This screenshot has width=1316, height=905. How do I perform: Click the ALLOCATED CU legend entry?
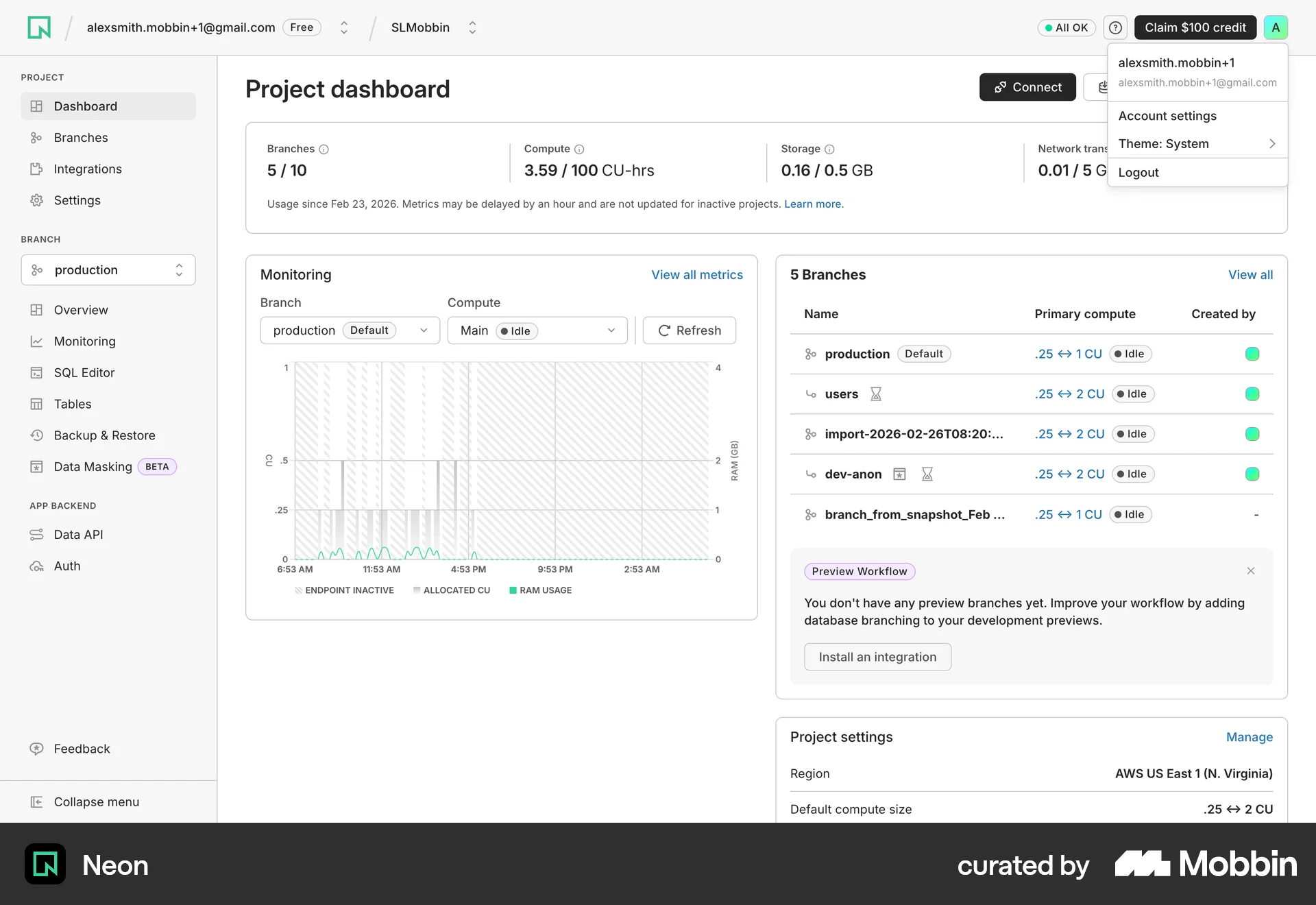click(452, 590)
